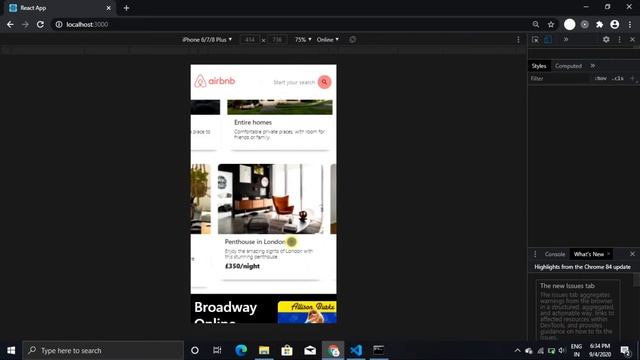
Task: Click the site information icon in address bar
Action: click(x=59, y=24)
